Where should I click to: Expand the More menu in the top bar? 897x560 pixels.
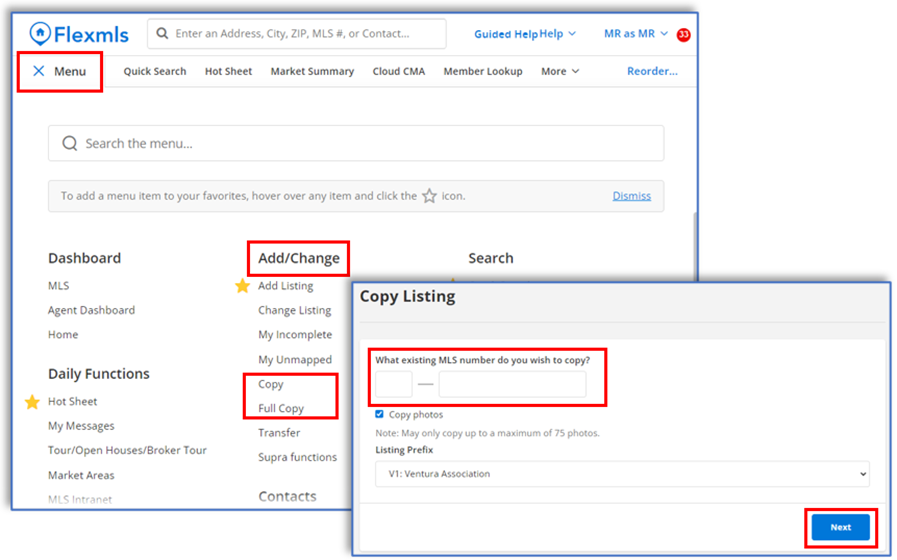(560, 72)
